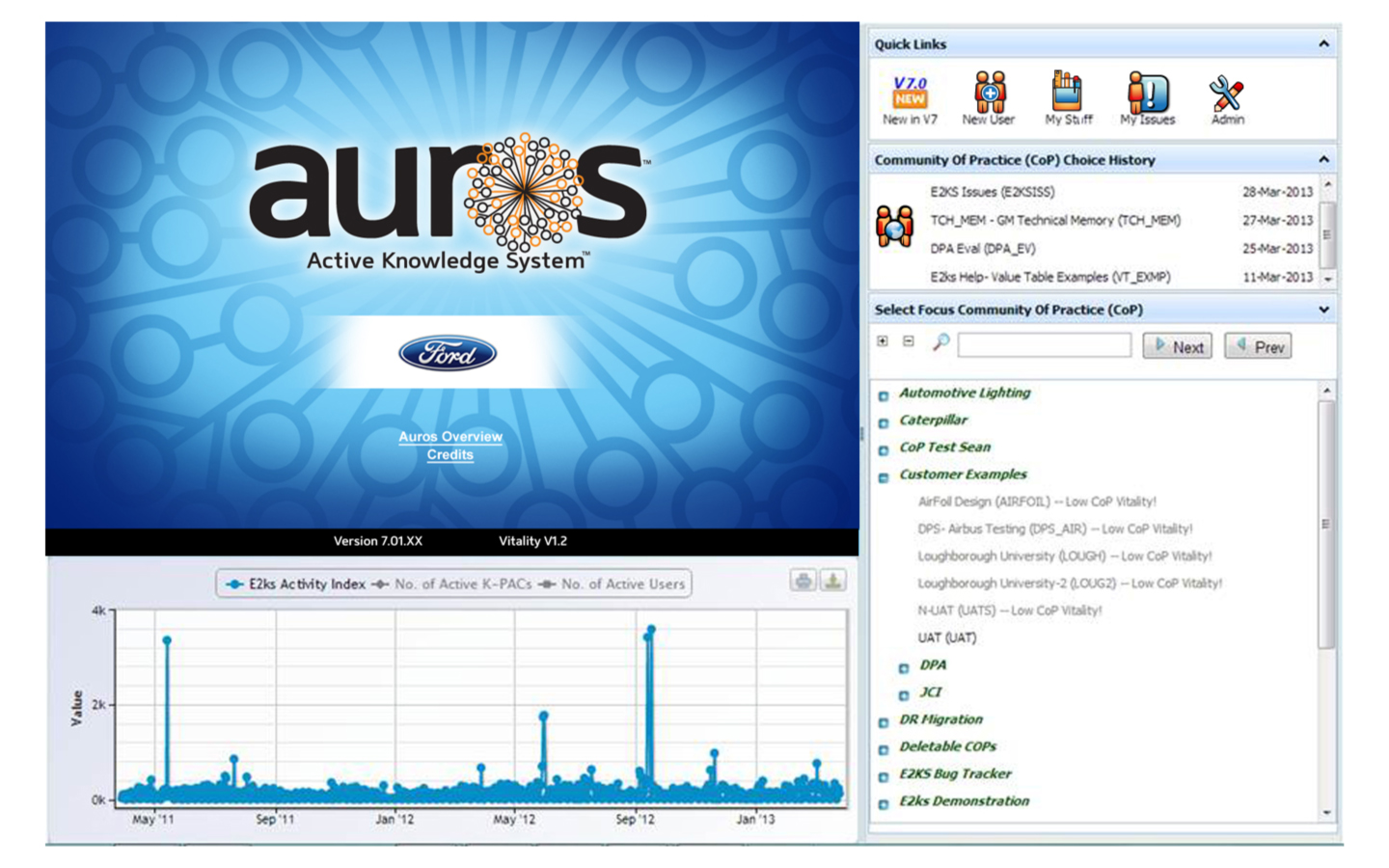Click the CoP search text field
This screenshot has height=868, width=1389.
1044,345
